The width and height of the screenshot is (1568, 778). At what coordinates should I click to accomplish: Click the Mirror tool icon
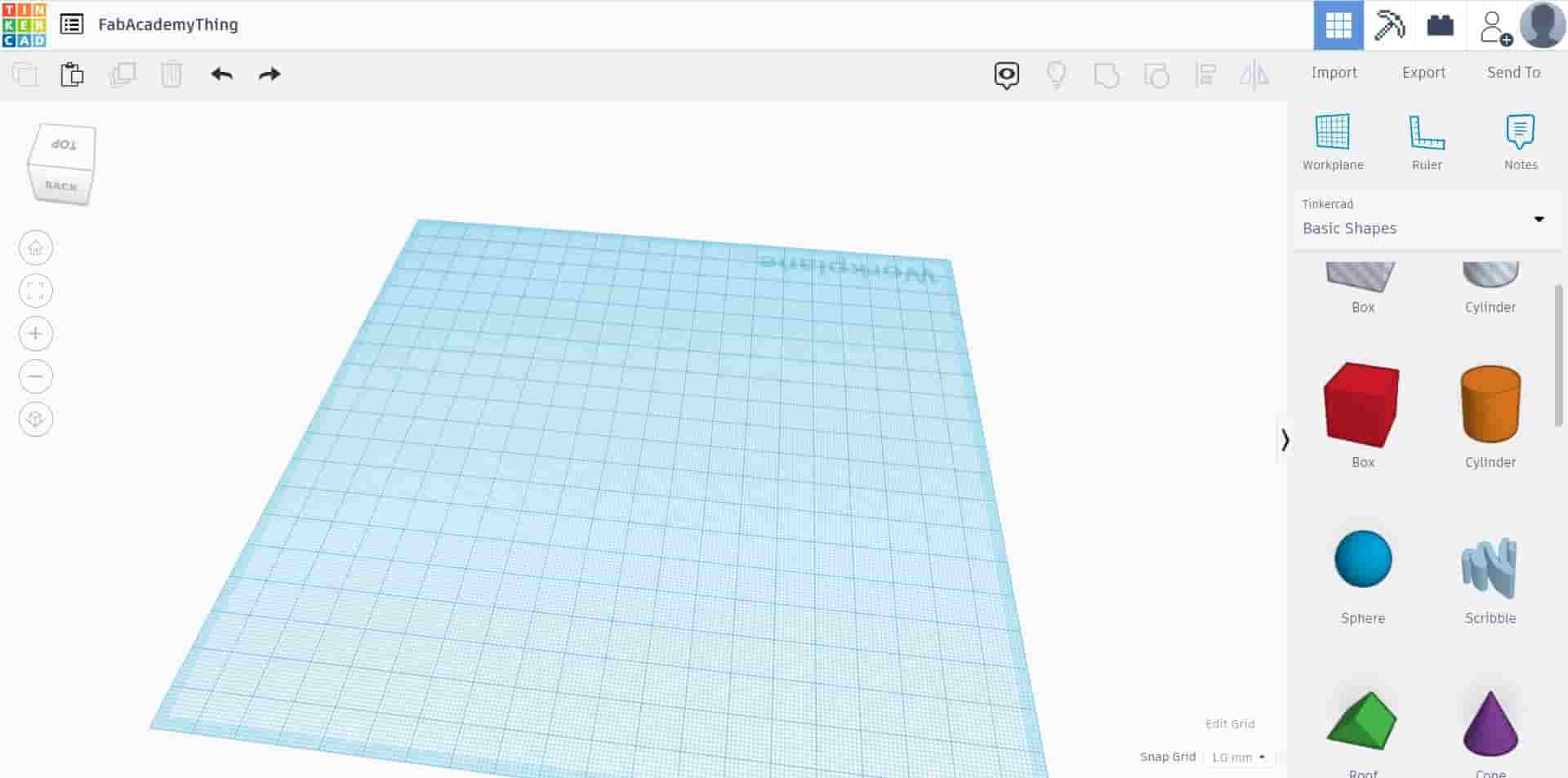coord(1254,75)
